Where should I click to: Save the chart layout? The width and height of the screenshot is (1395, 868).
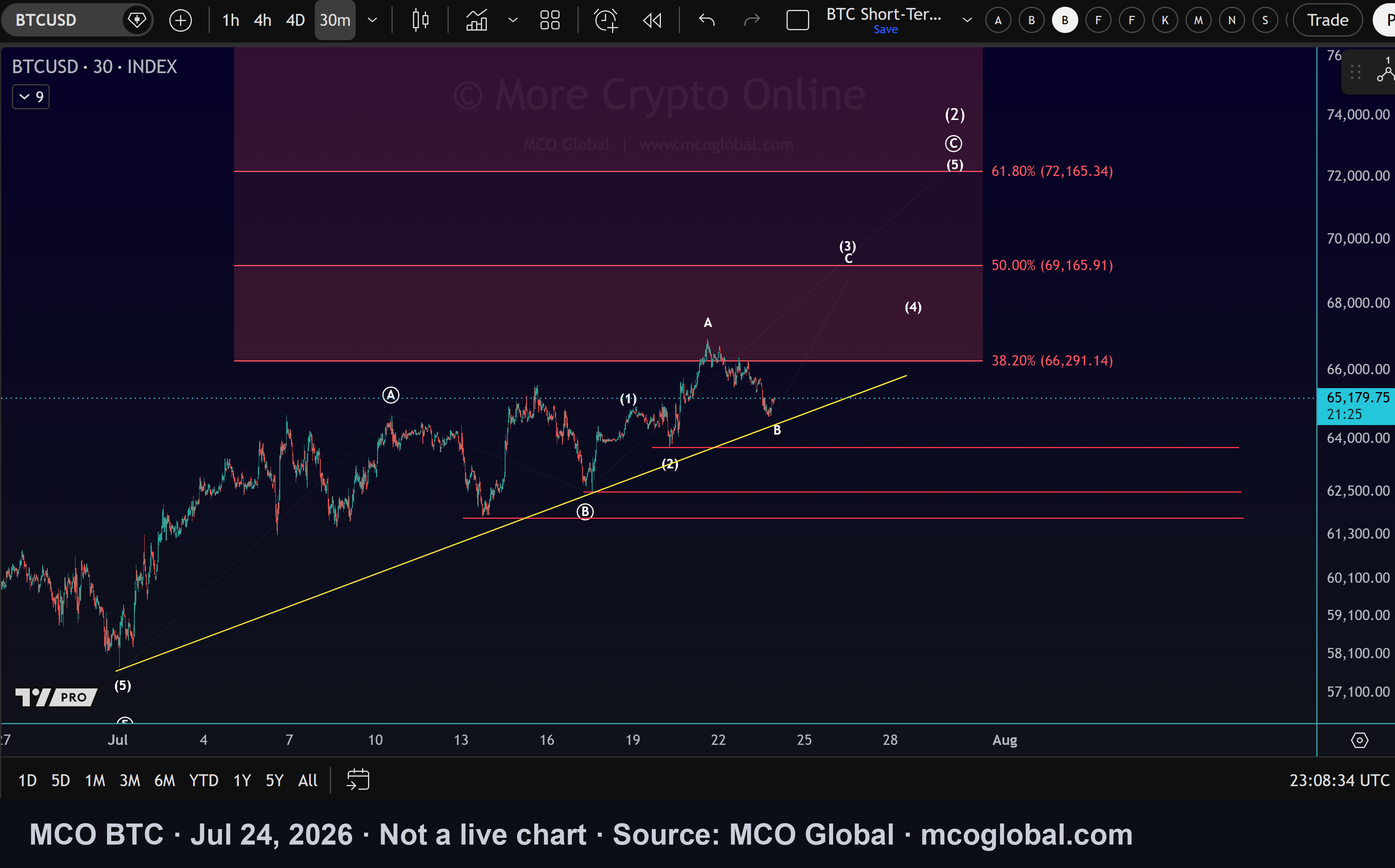click(885, 30)
